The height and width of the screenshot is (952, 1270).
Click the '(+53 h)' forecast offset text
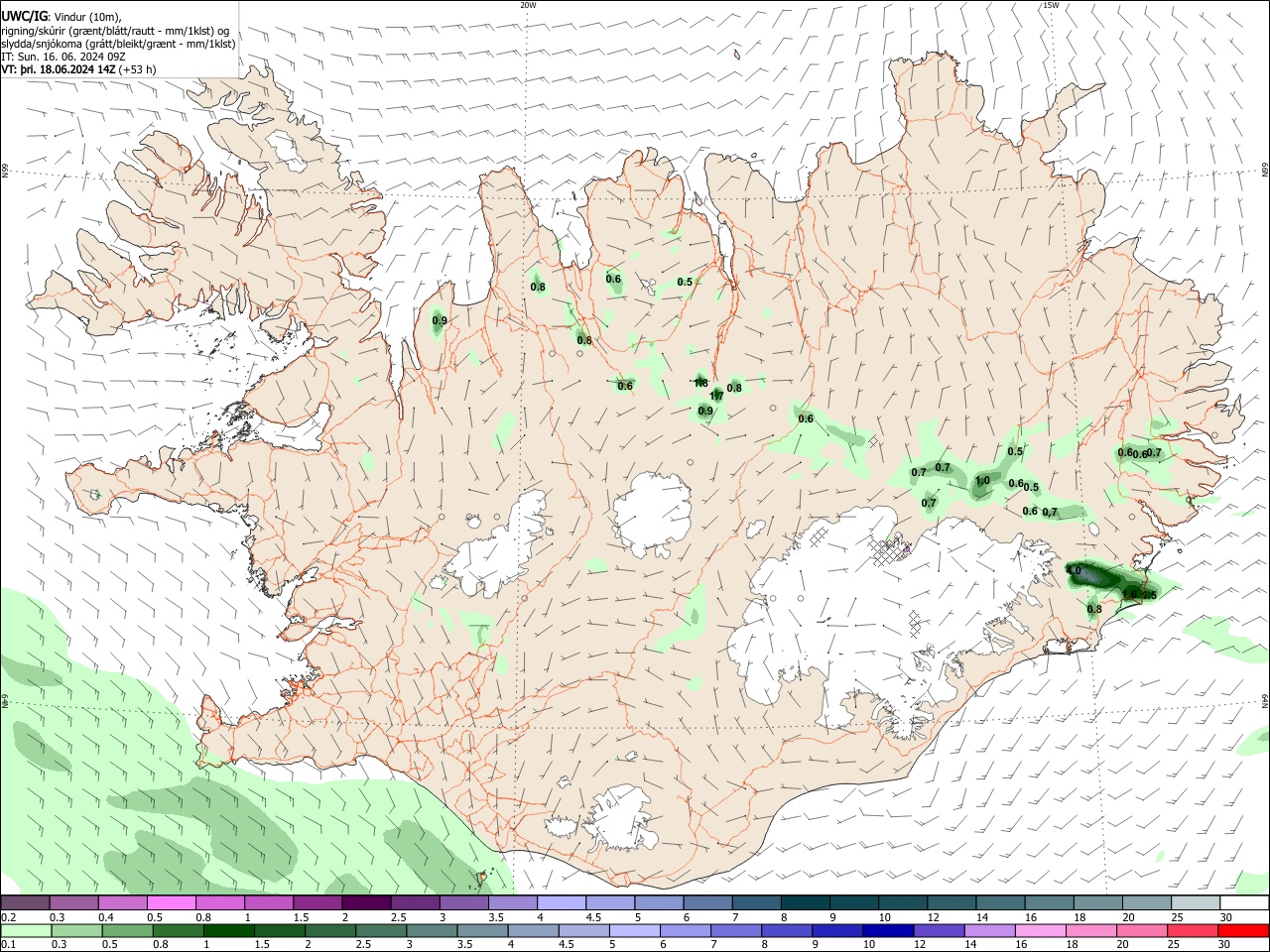pyautogui.click(x=137, y=69)
